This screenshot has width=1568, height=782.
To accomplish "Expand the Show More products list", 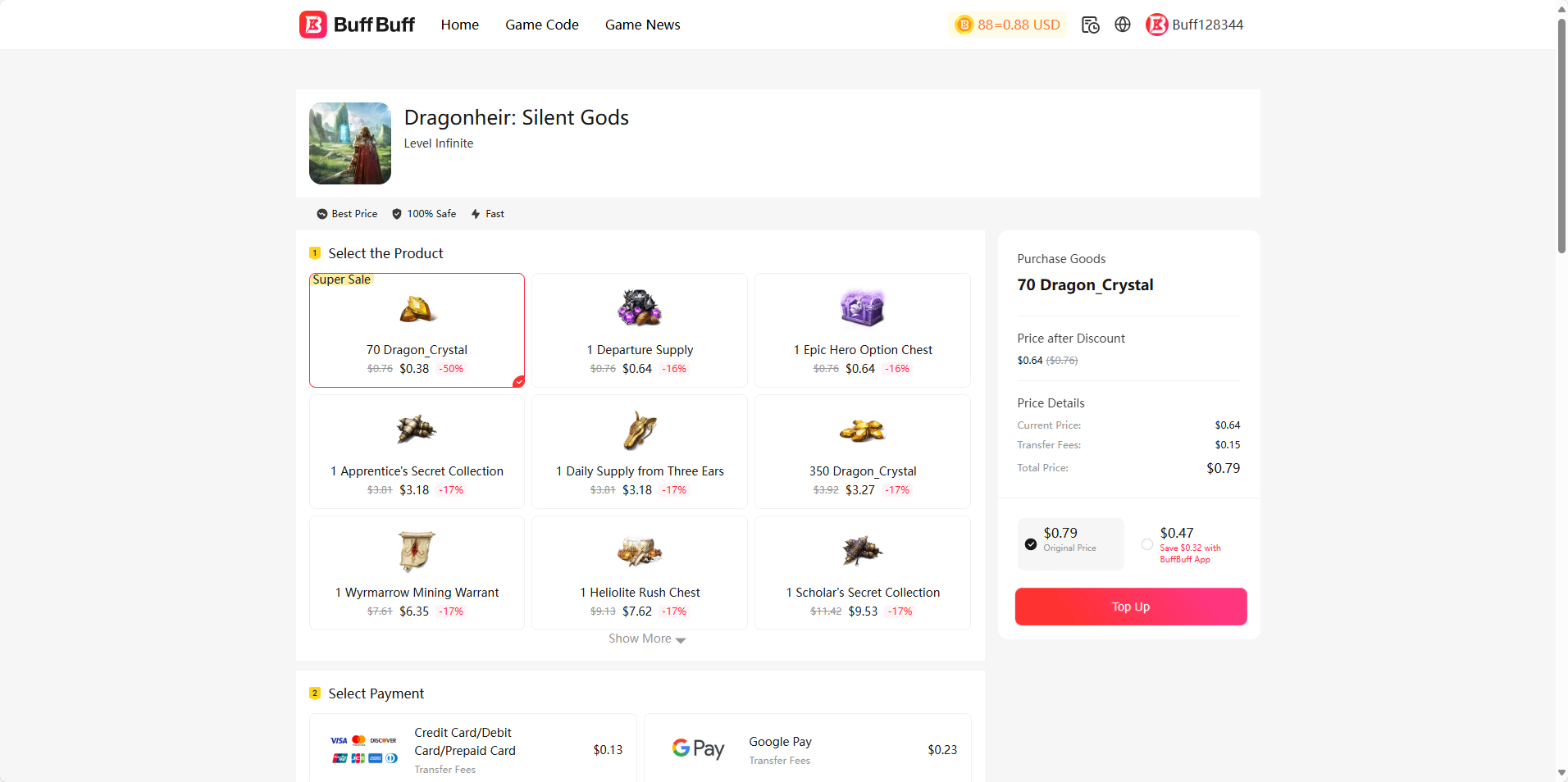I will point(647,639).
